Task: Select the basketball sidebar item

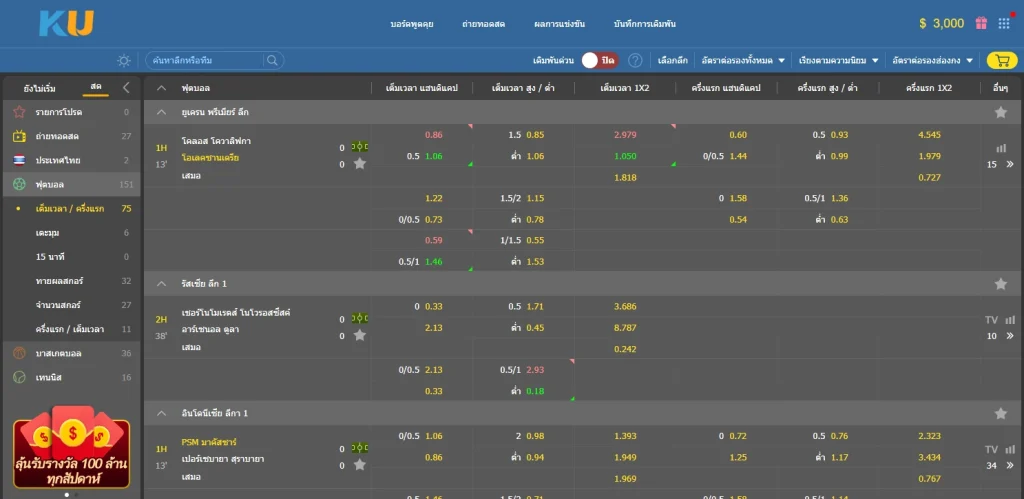Action: click(x=71, y=353)
